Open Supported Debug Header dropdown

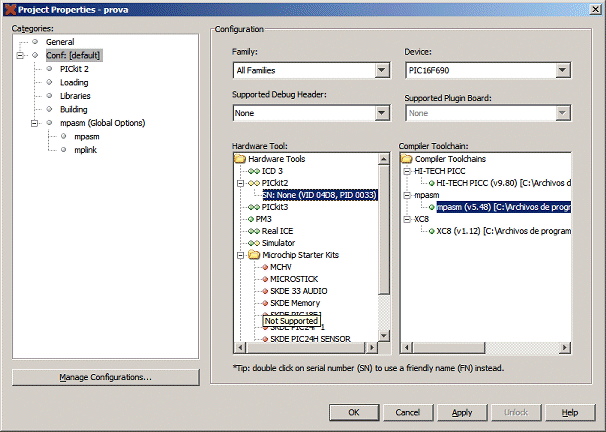382,114
